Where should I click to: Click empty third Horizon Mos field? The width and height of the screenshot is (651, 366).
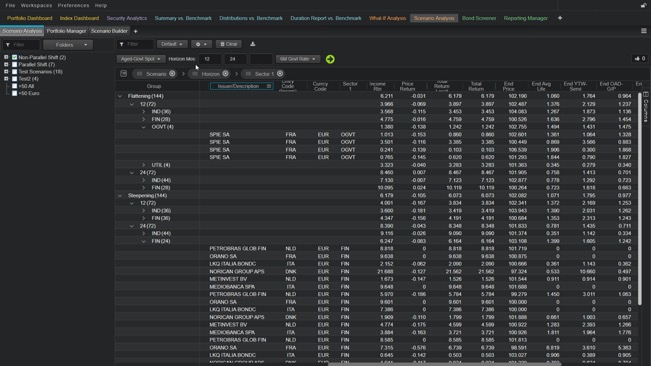tap(261, 59)
